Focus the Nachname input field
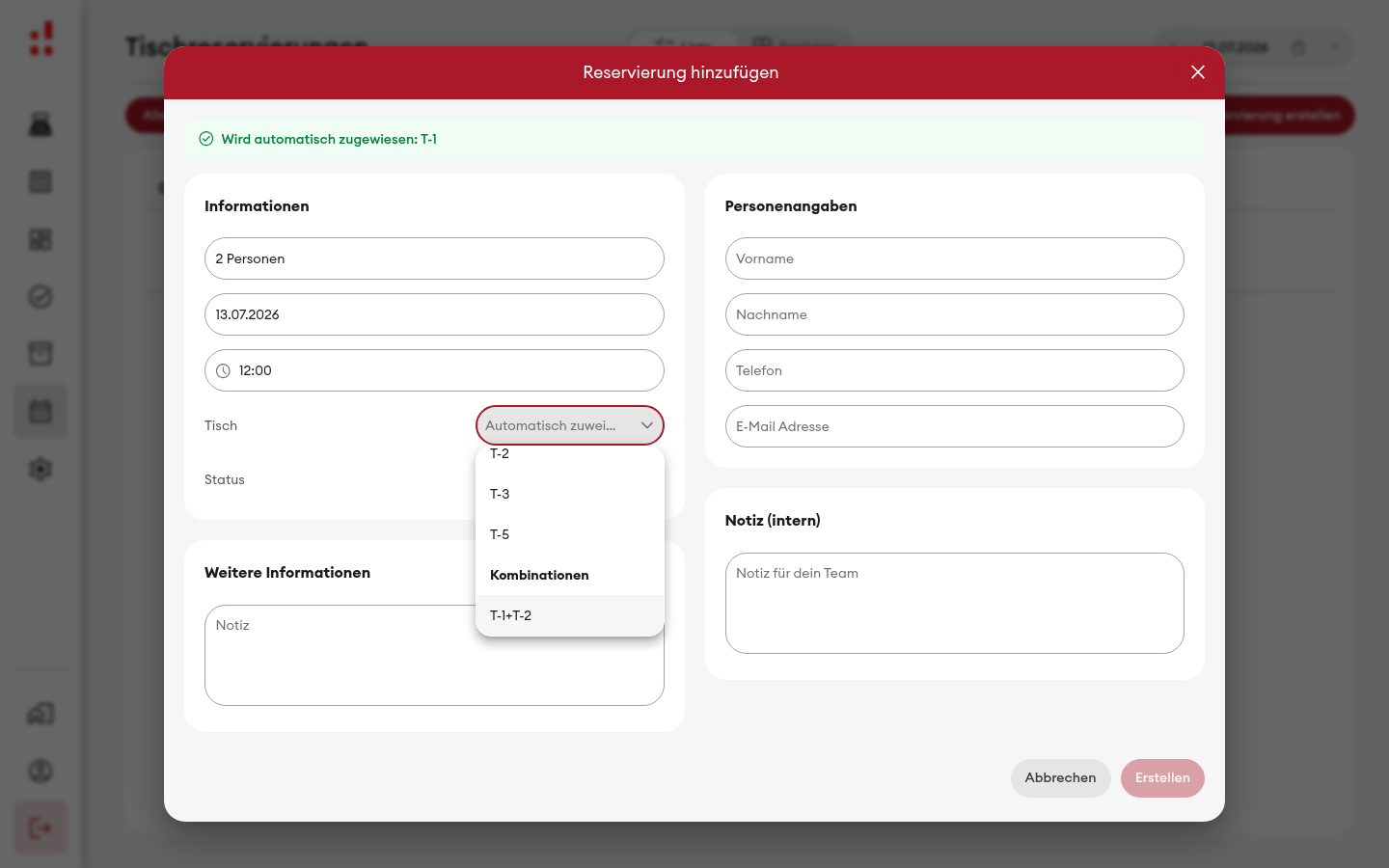The height and width of the screenshot is (868, 1389). click(x=955, y=314)
